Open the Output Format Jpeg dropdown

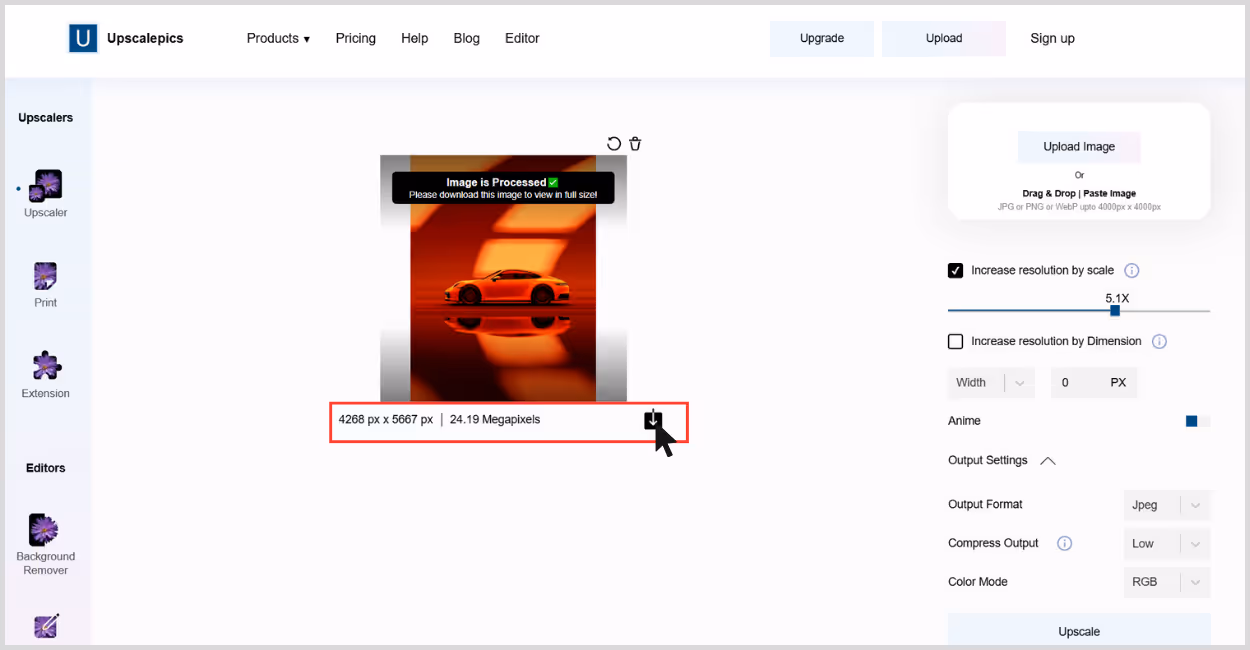[1167, 505]
